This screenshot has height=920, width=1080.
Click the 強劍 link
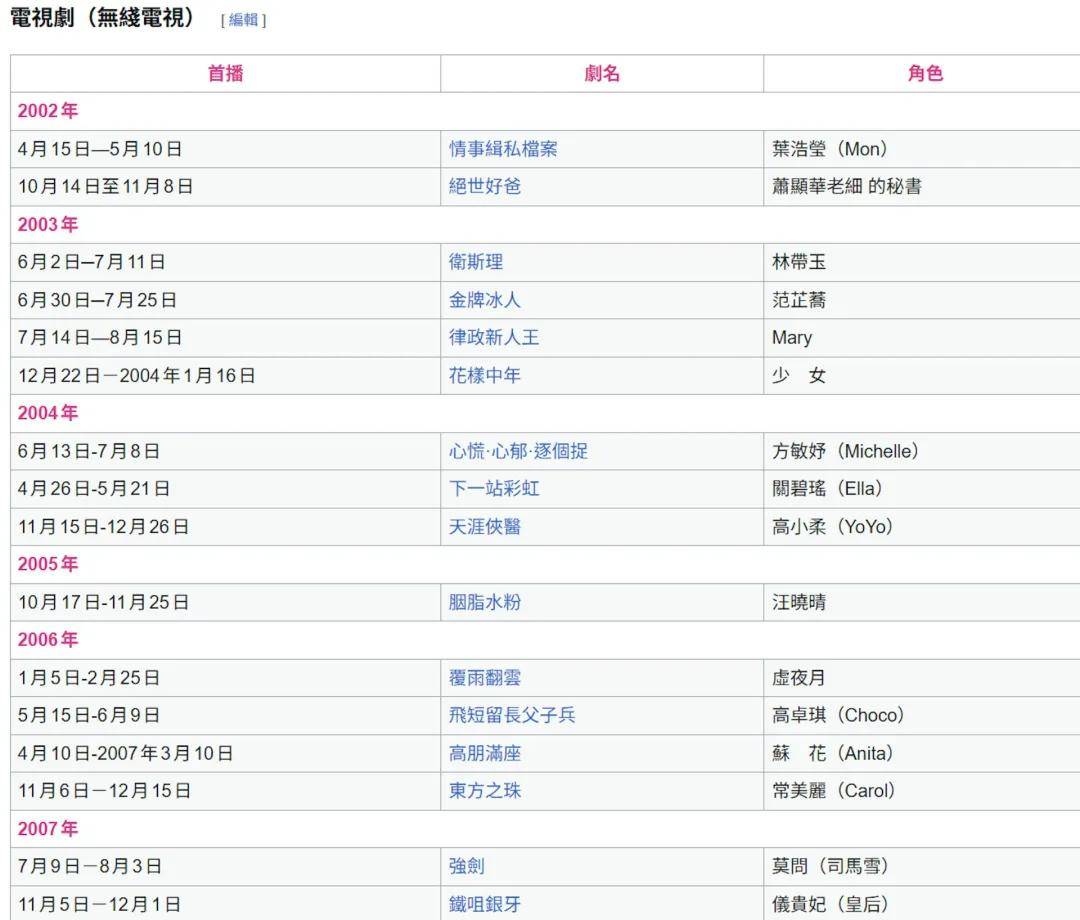pos(467,866)
